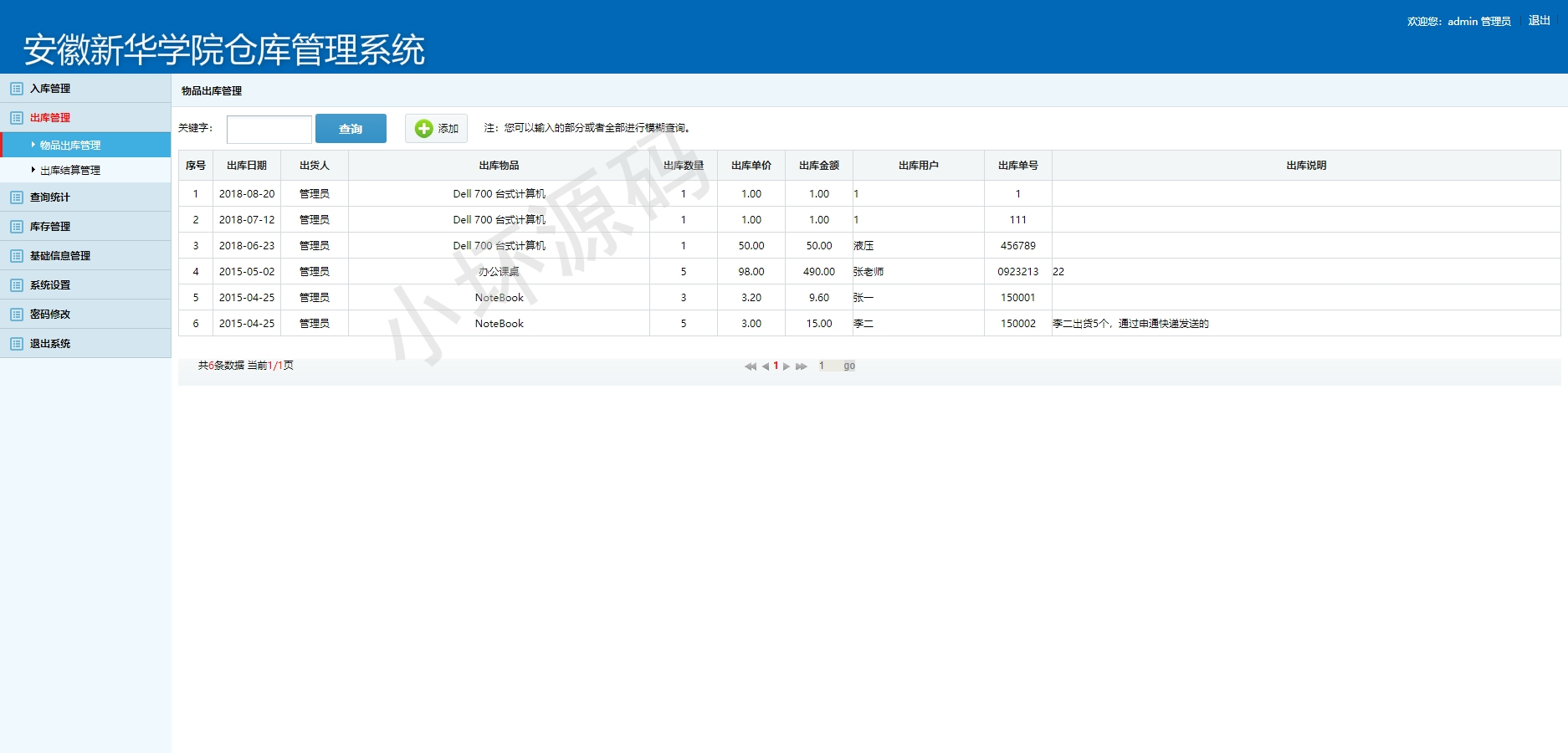Select 退出系统 in the sidebar
The height and width of the screenshot is (753, 1568).
[x=85, y=344]
